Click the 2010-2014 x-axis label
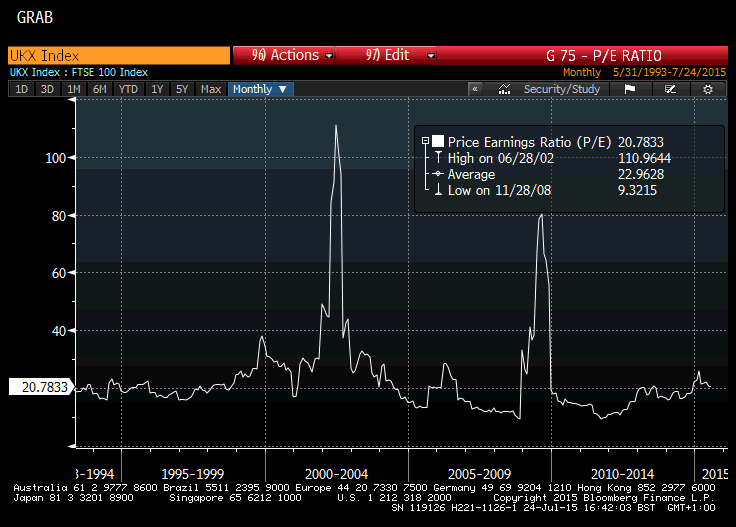This screenshot has height=527, width=736. [x=622, y=474]
